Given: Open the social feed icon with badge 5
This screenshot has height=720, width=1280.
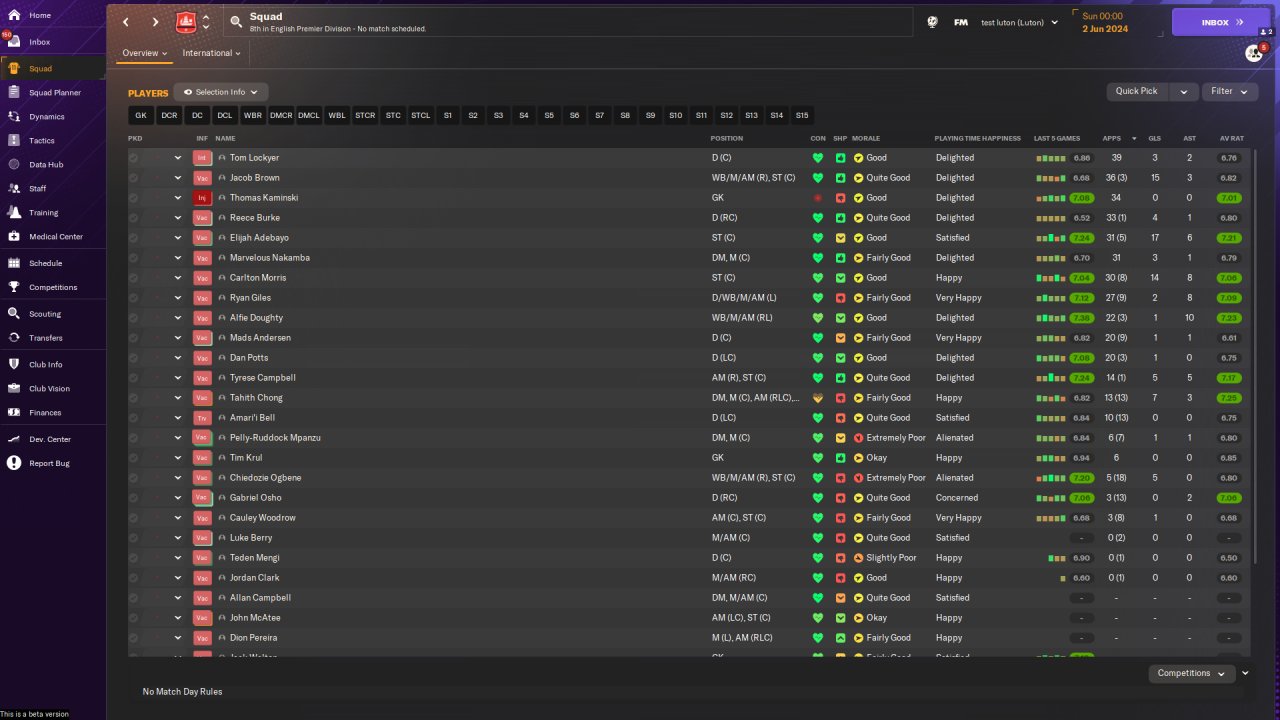Looking at the screenshot, I should [1255, 53].
